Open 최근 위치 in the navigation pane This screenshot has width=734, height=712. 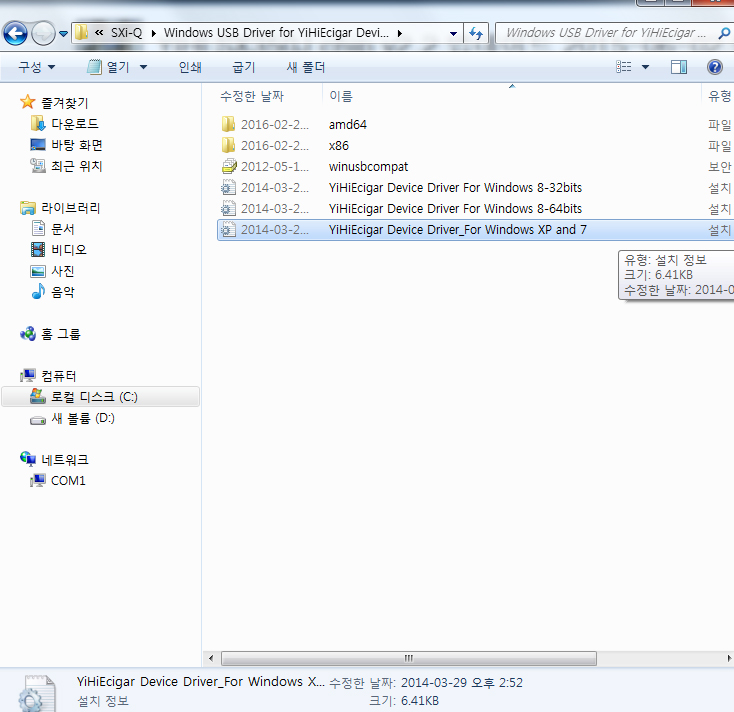point(76,166)
